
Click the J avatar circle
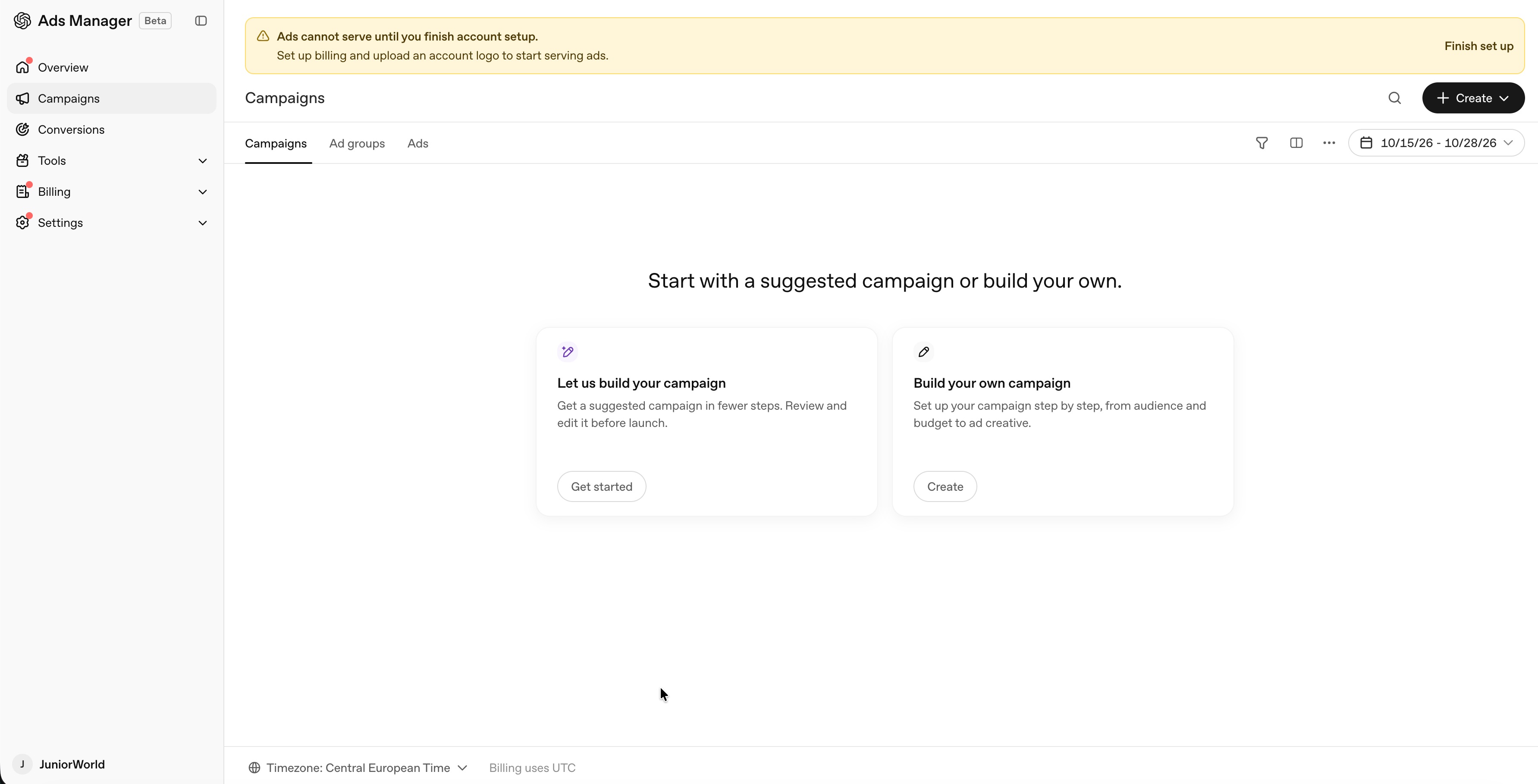click(x=23, y=764)
